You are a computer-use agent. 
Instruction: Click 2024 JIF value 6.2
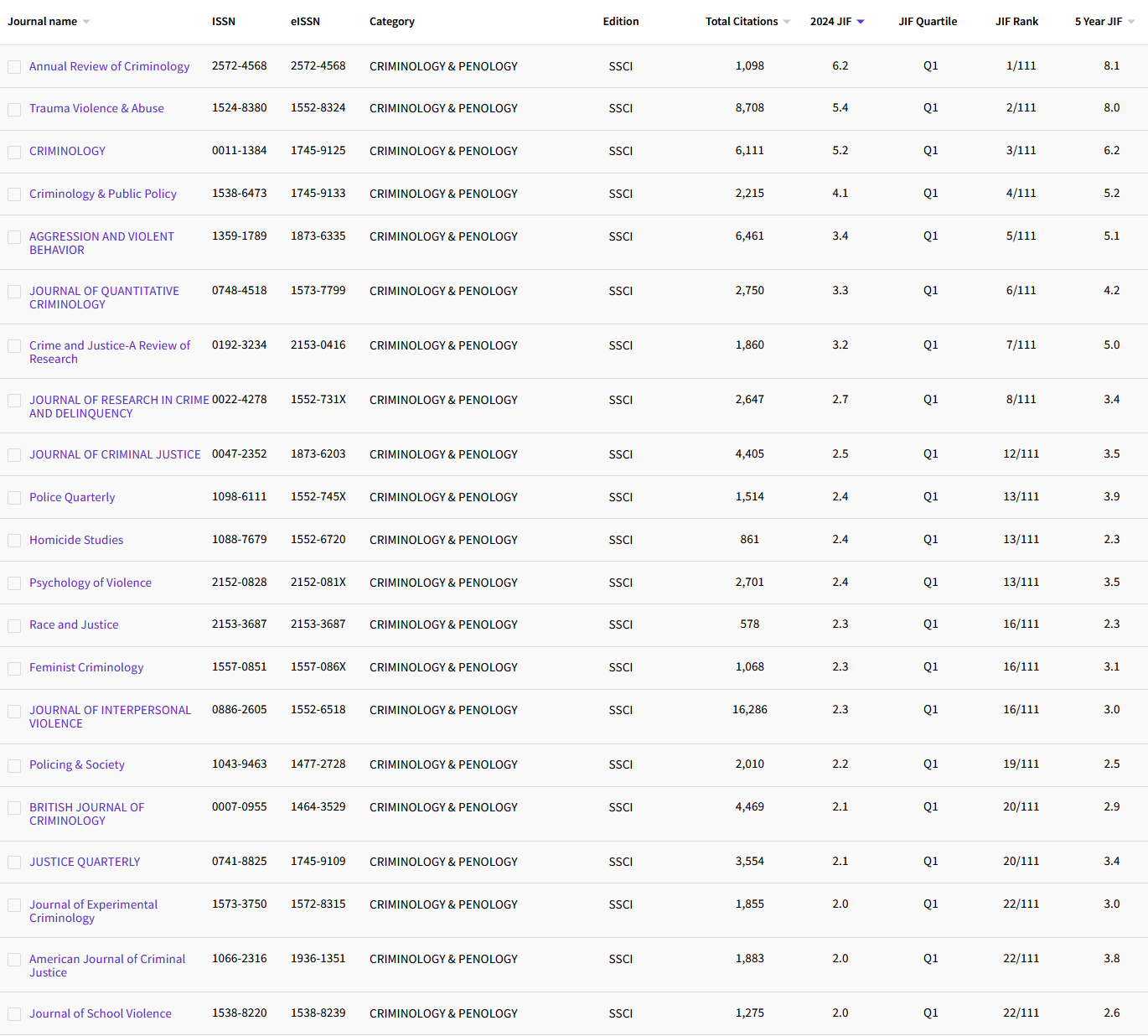click(x=840, y=65)
